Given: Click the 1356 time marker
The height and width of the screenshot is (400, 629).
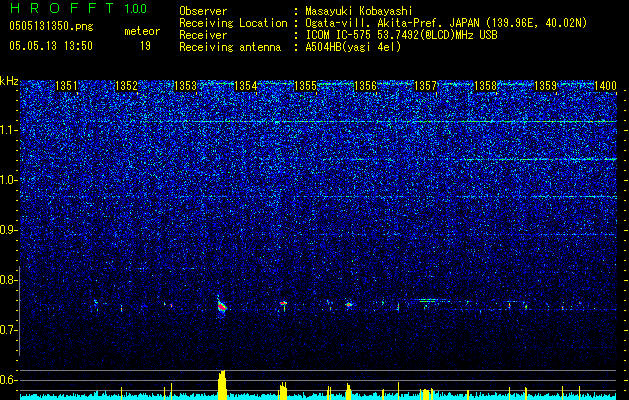Looking at the screenshot, I should [x=365, y=86].
